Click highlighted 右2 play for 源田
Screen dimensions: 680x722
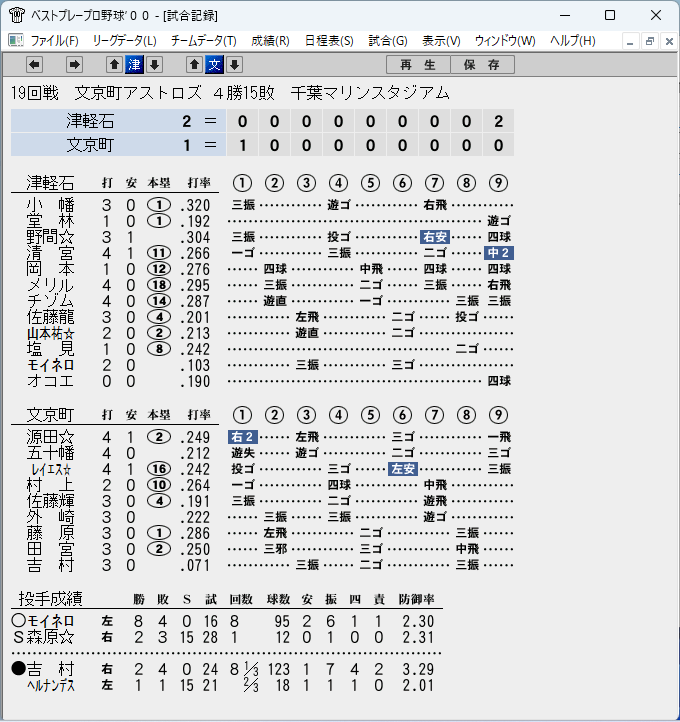(243, 437)
